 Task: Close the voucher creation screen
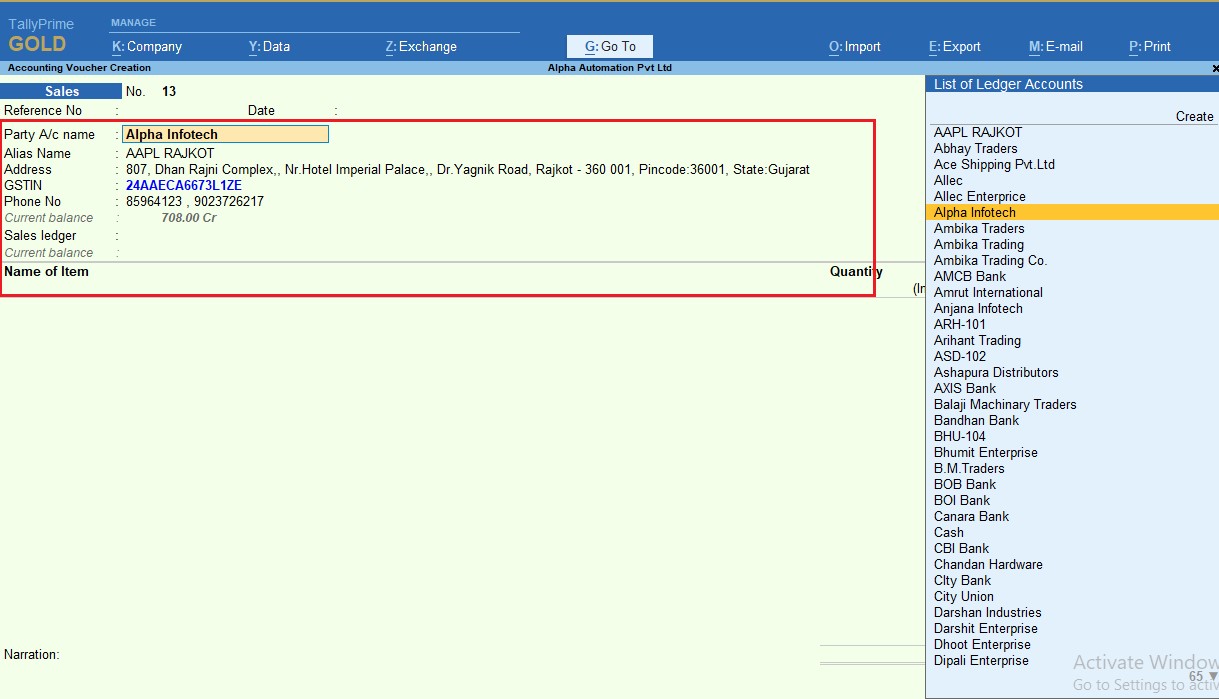click(x=1215, y=68)
